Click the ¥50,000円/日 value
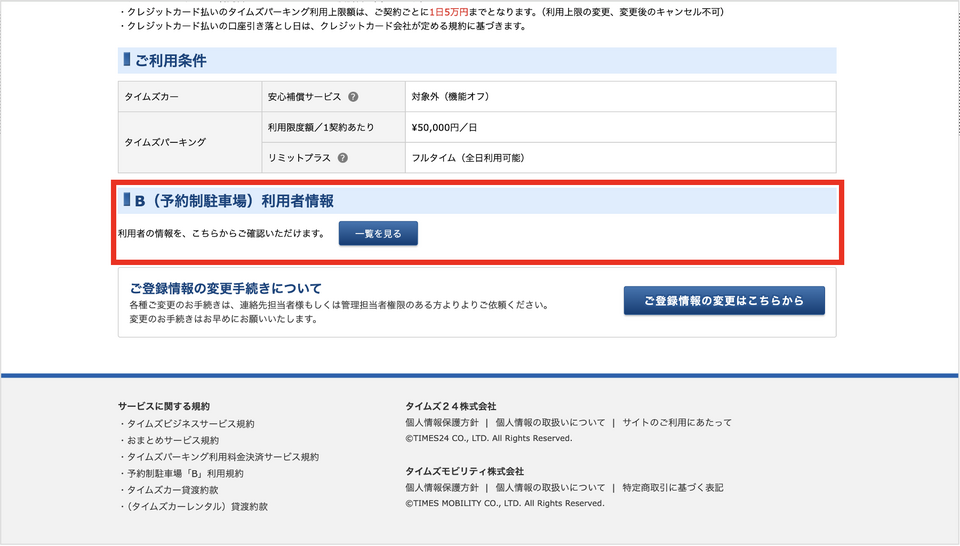 point(444,127)
